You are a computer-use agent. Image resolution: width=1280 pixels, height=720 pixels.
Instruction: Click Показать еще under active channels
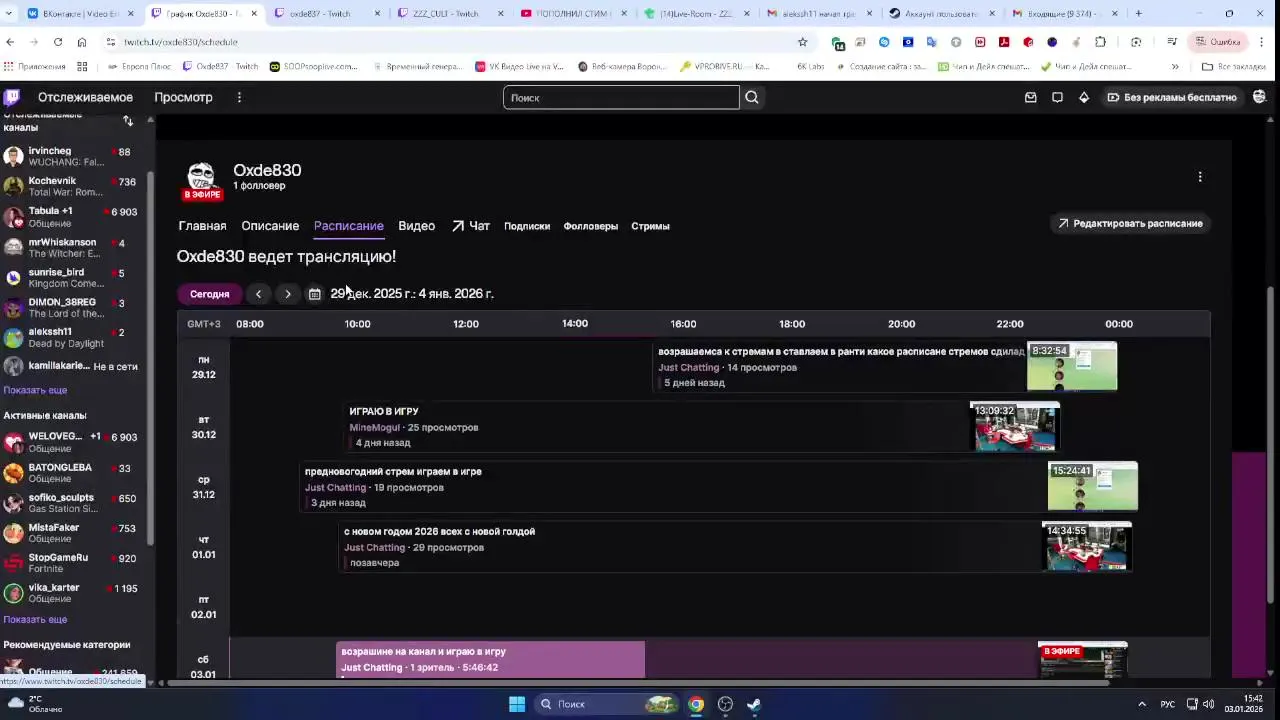tap(35, 619)
